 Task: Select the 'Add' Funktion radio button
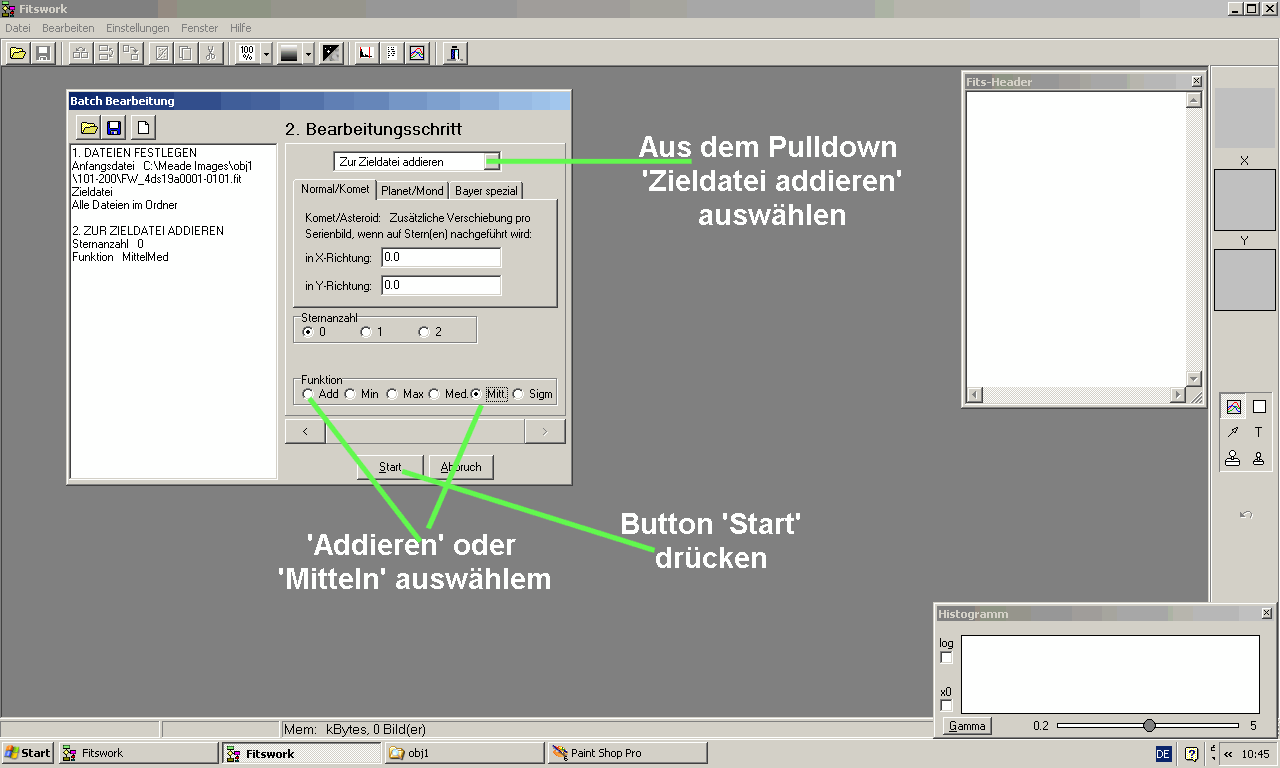308,394
